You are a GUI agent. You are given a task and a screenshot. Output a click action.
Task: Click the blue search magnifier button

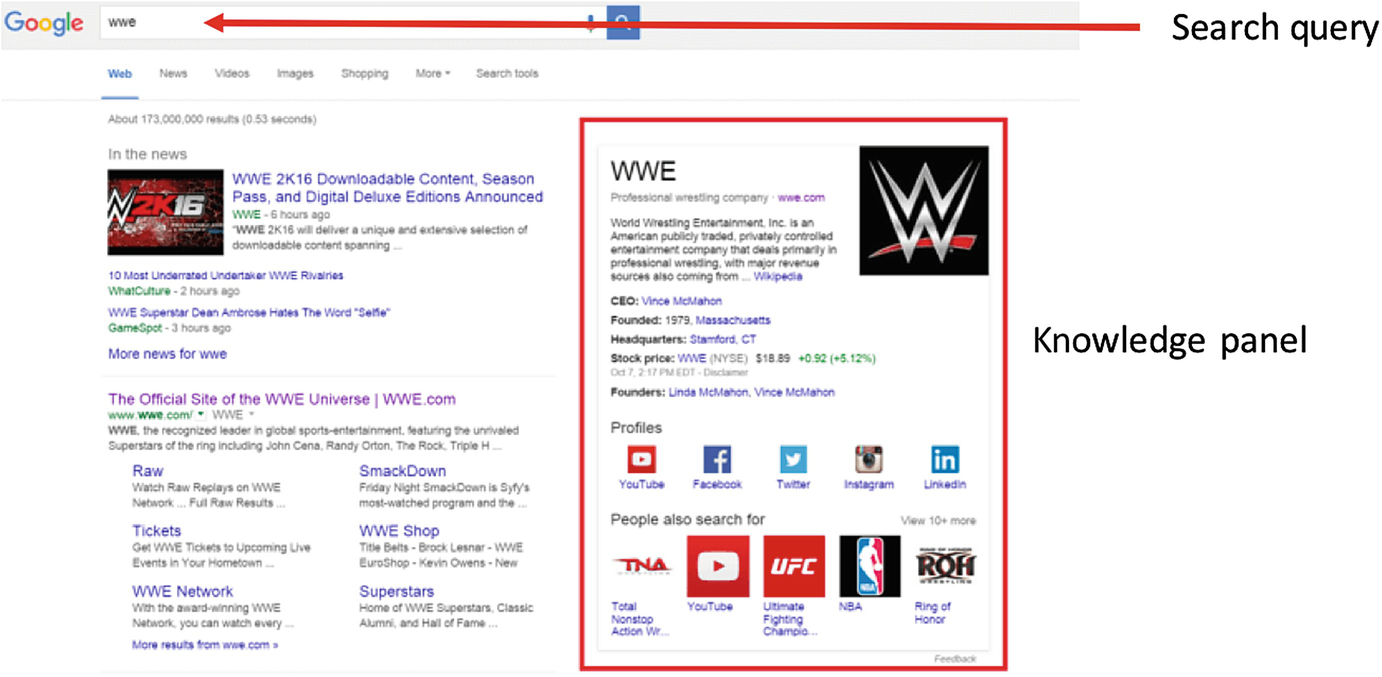tap(623, 22)
